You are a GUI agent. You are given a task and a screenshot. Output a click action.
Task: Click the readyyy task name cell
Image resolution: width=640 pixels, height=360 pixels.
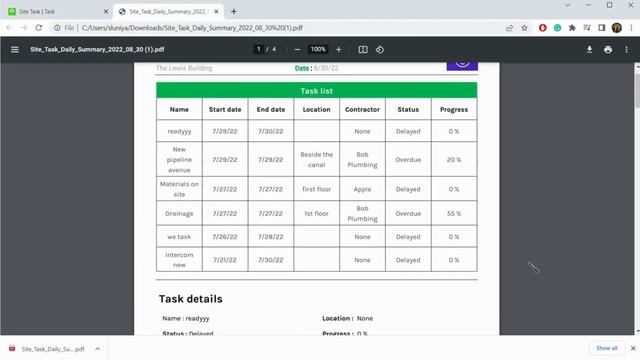pos(179,131)
